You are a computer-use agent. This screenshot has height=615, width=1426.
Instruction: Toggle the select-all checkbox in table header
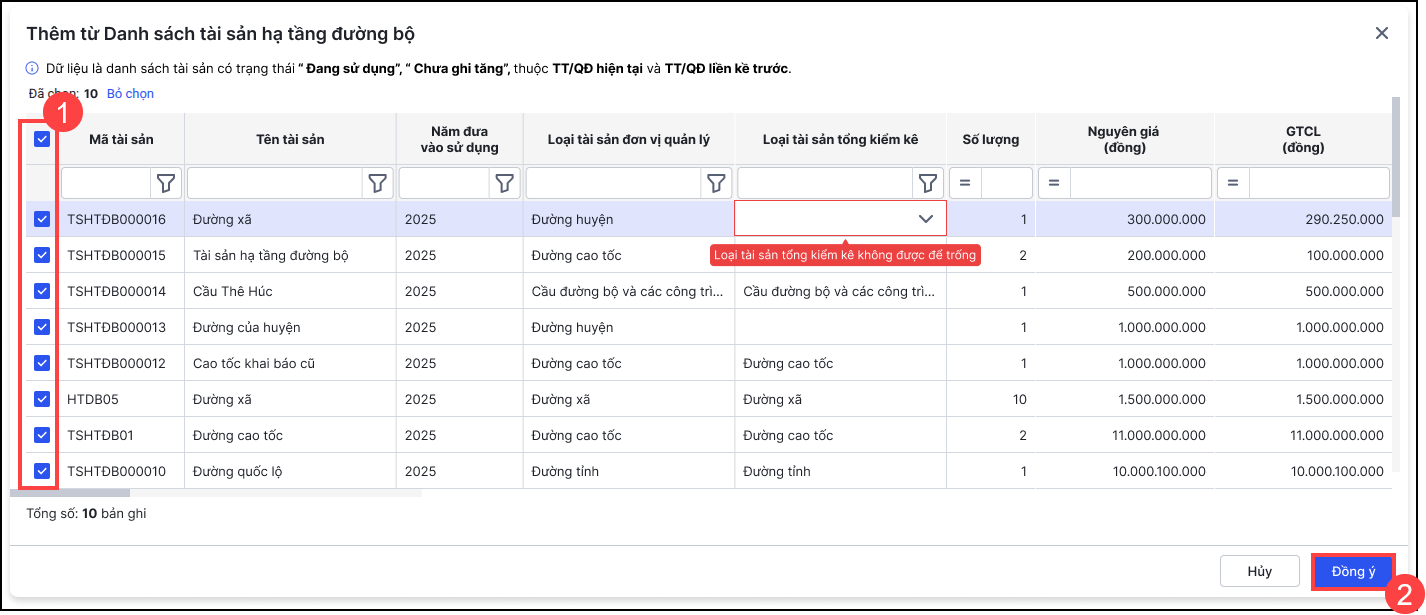(x=42, y=140)
